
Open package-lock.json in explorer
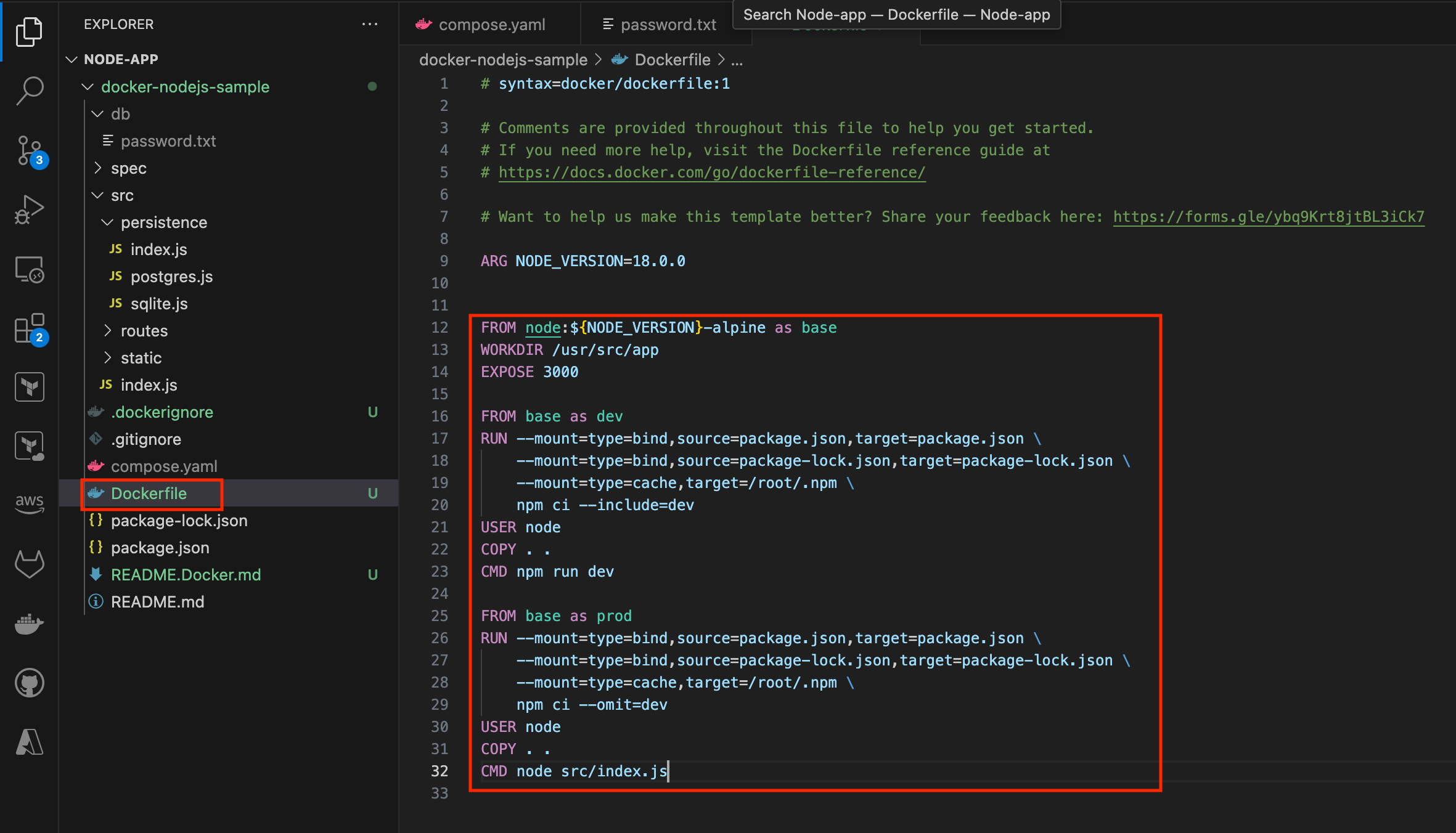click(x=179, y=521)
